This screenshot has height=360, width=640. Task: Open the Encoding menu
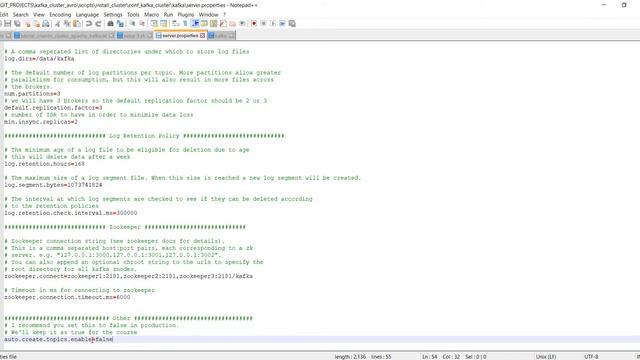60,15
